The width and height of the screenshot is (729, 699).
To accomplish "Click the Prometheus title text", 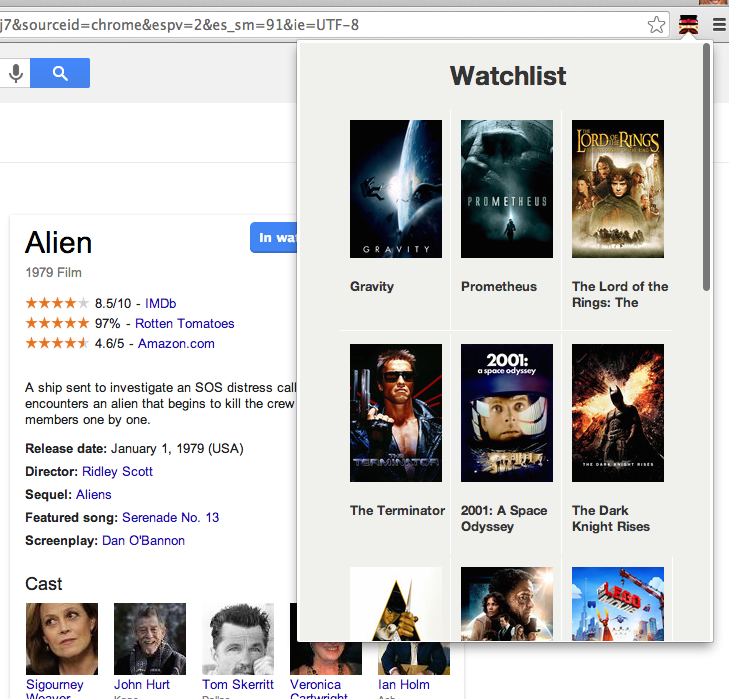I will (x=499, y=286).
